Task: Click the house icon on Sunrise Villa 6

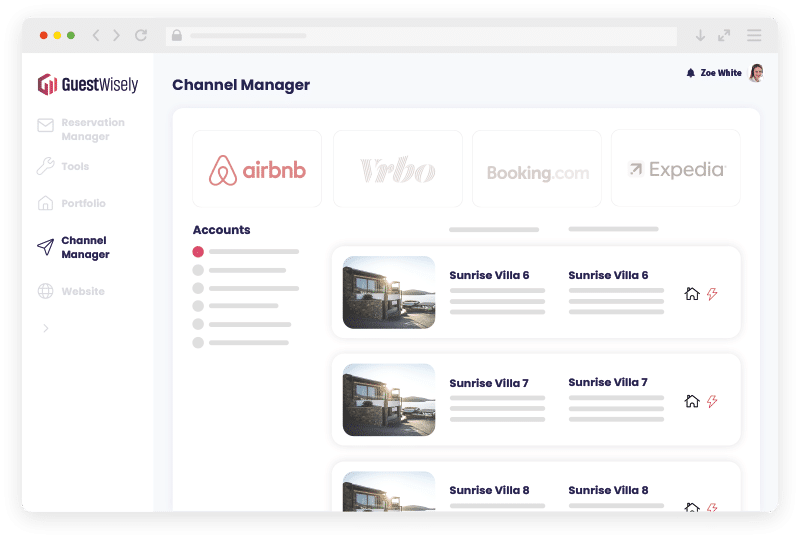Action: [x=692, y=294]
